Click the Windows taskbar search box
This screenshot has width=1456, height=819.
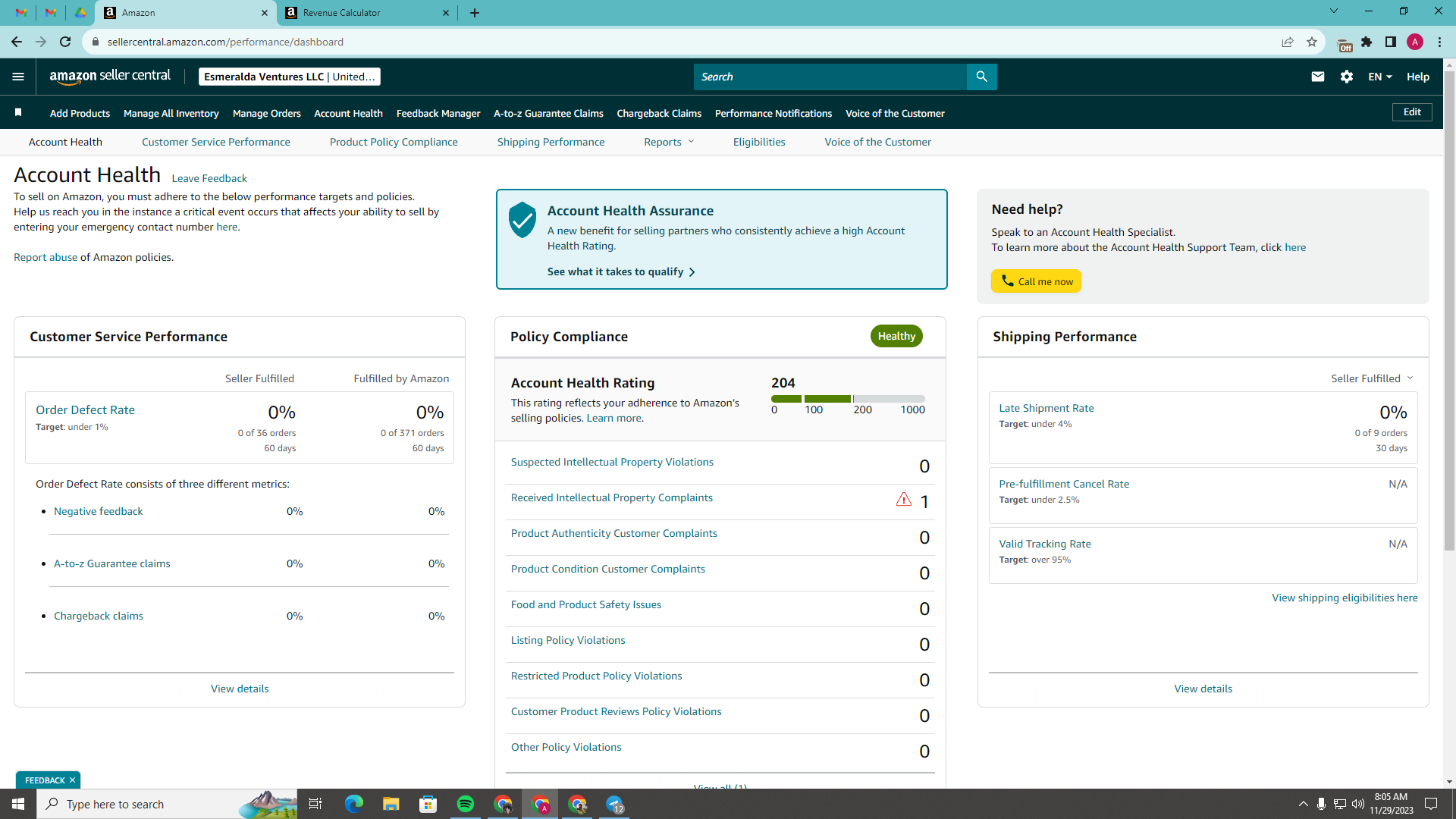(x=167, y=804)
